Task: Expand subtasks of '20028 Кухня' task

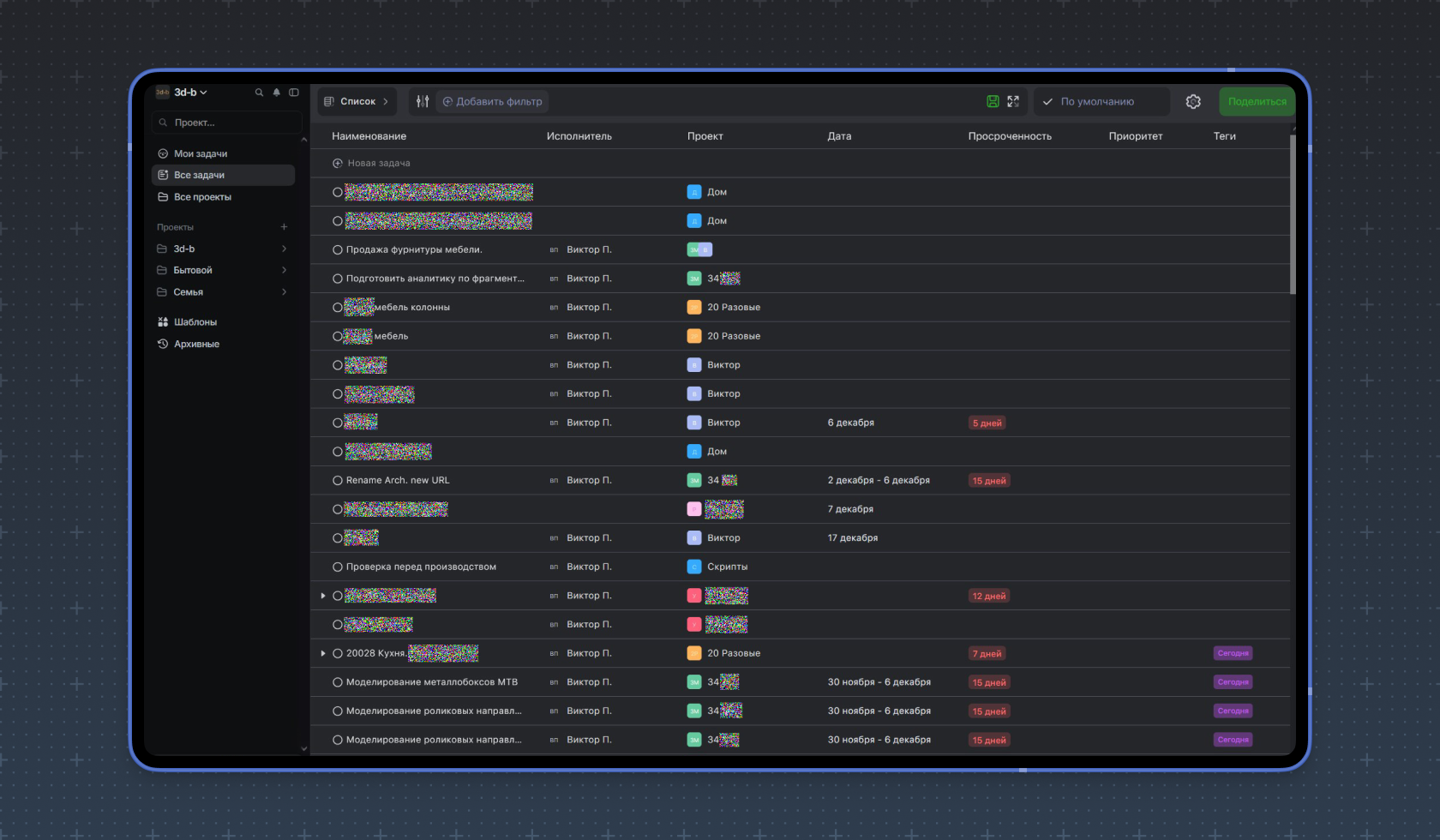Action: point(323,653)
